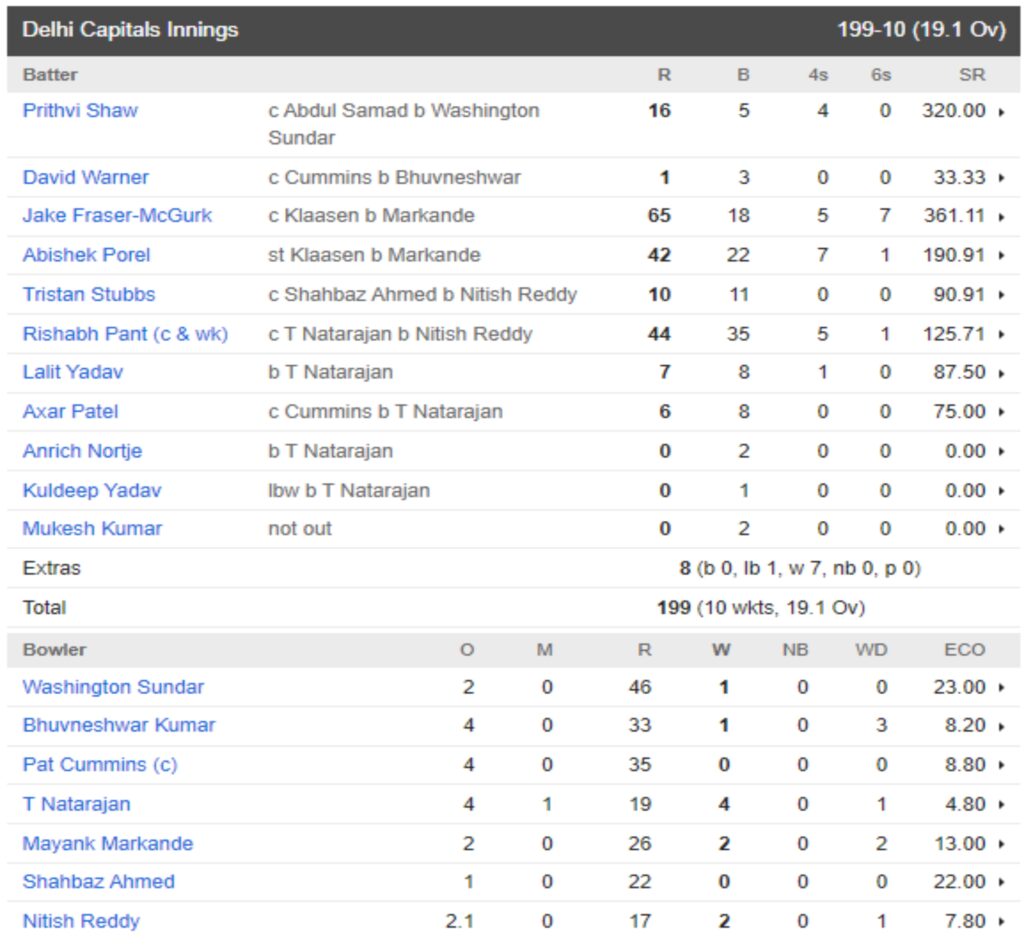Click Nitish Reddy's 2.1 overs value

(x=460, y=921)
